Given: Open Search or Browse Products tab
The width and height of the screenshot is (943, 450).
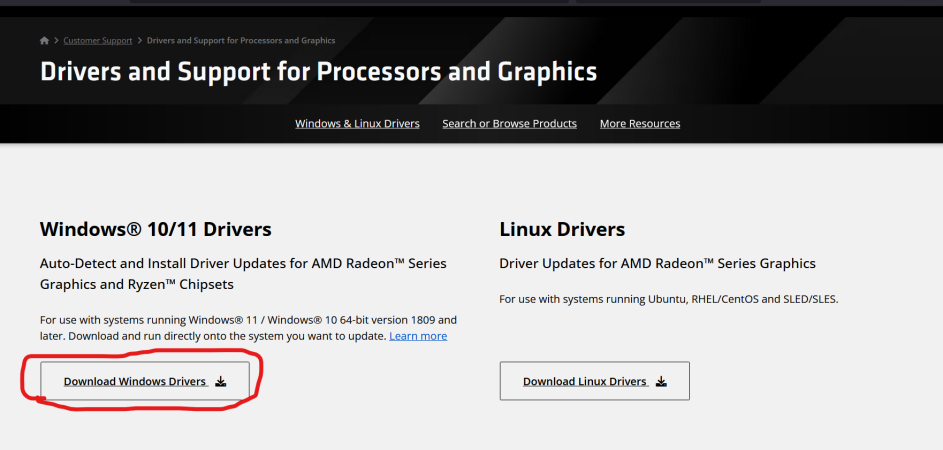Looking at the screenshot, I should coord(509,123).
